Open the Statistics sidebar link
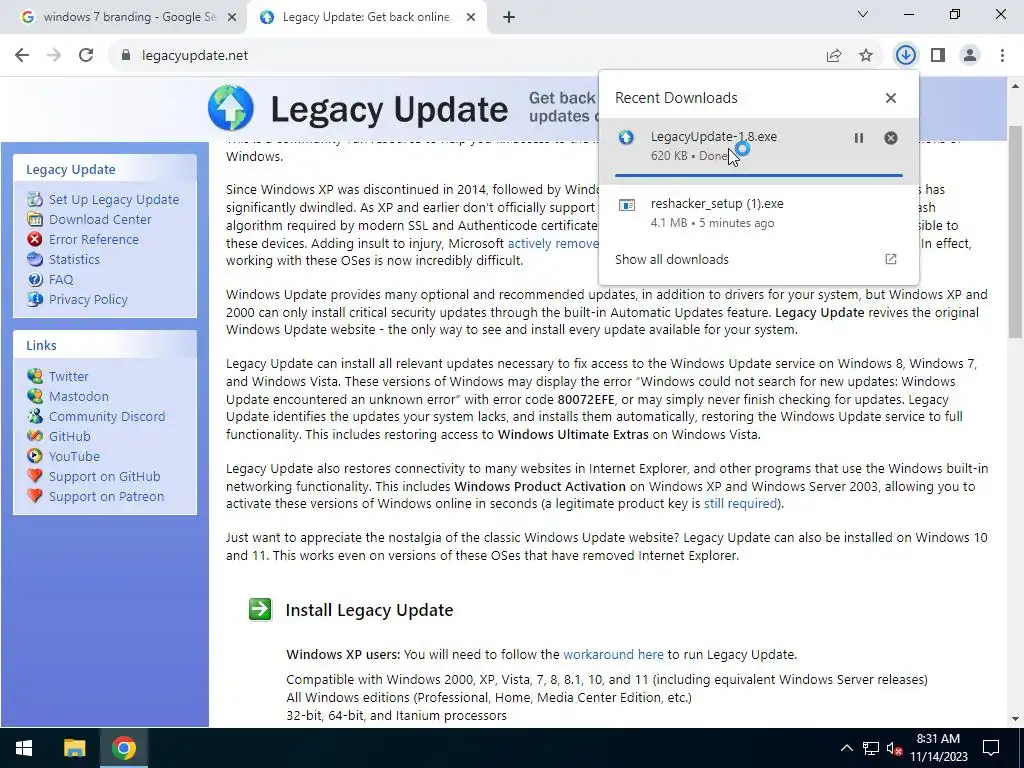Screen dimensions: 1024x768 point(74,259)
